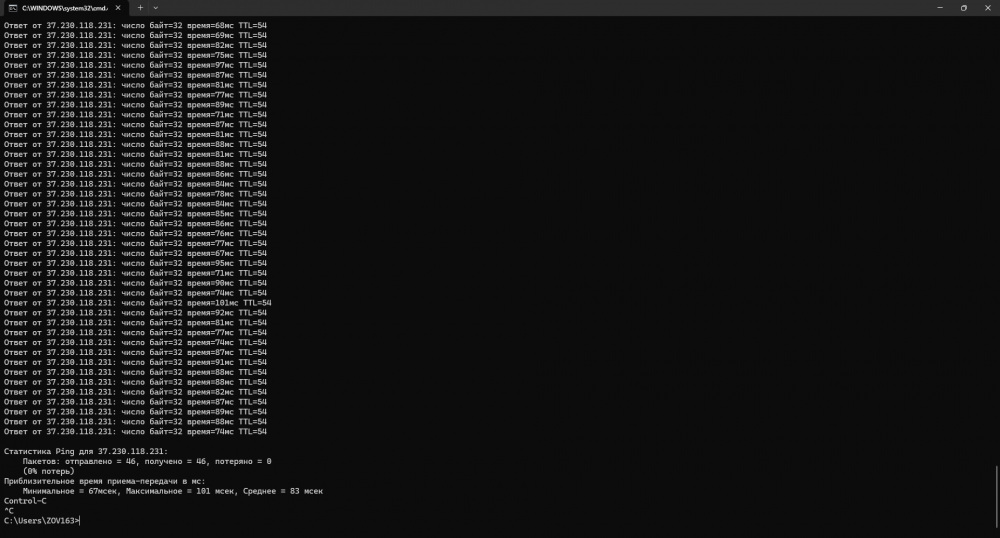Maximize the terminal window

[964, 8]
